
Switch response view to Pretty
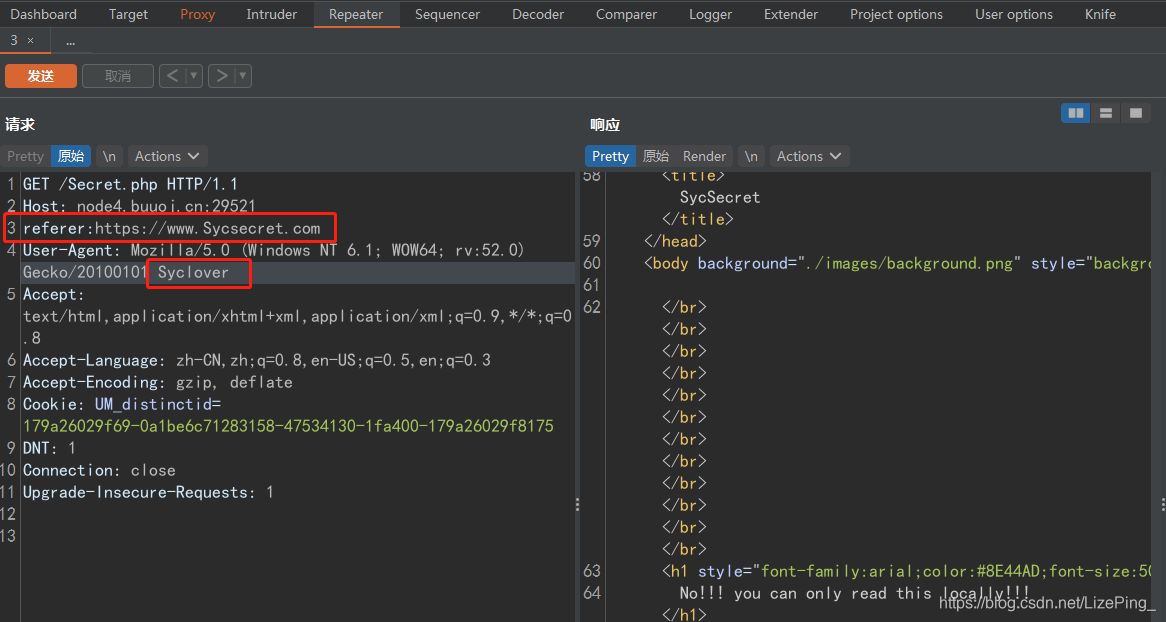coord(611,156)
